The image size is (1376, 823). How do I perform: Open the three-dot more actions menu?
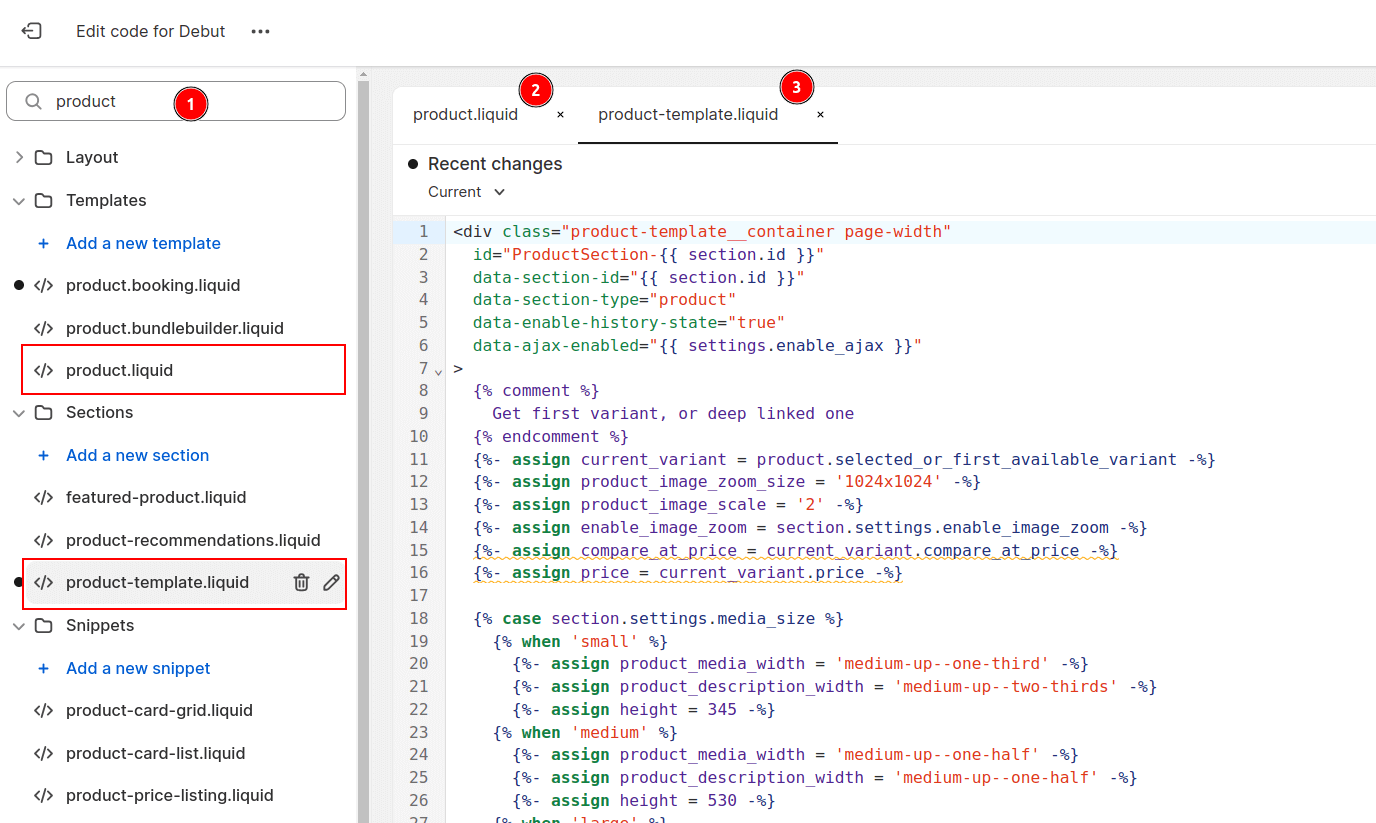pyautogui.click(x=261, y=31)
